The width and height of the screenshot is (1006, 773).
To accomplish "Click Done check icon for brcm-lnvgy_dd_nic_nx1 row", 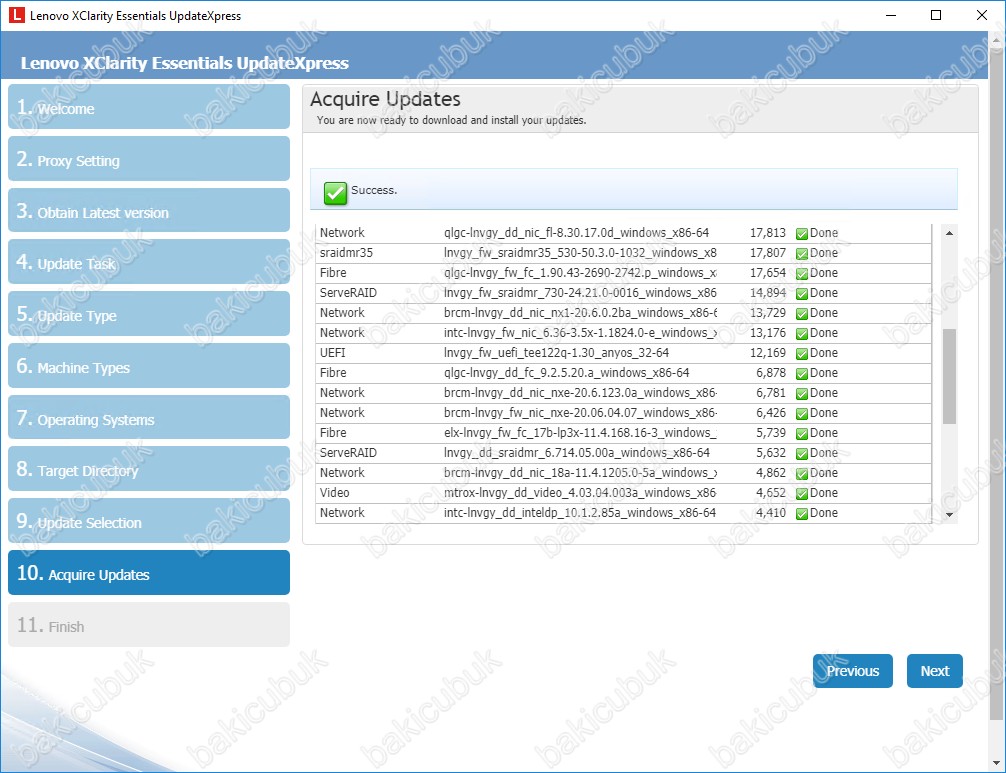I will point(801,314).
